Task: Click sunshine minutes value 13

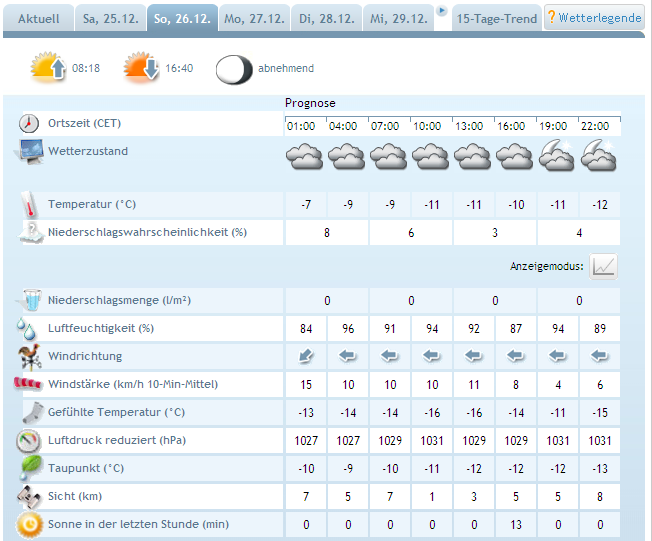Action: click(x=516, y=525)
